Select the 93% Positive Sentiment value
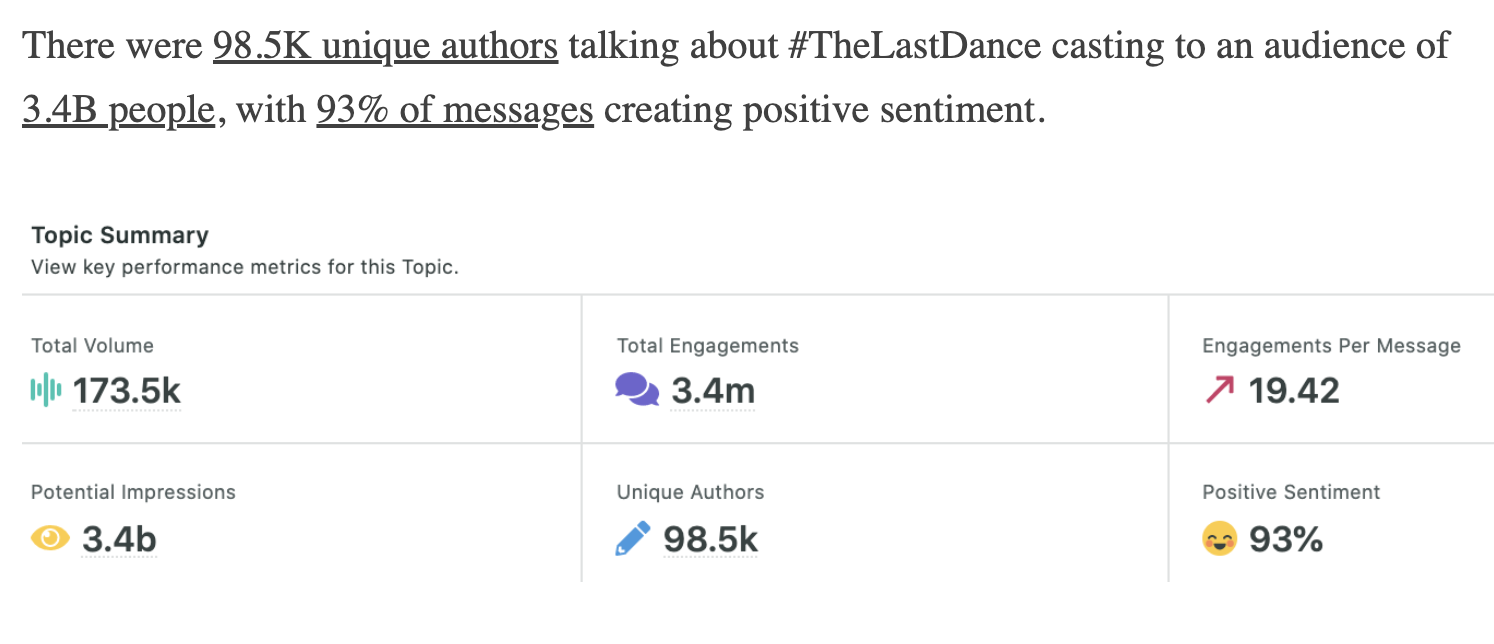1494x644 pixels. pos(1286,539)
